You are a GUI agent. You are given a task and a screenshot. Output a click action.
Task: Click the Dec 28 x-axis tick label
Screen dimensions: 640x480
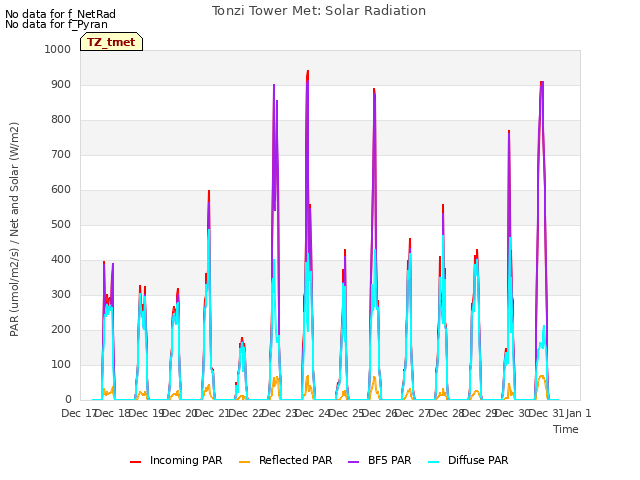(447, 413)
